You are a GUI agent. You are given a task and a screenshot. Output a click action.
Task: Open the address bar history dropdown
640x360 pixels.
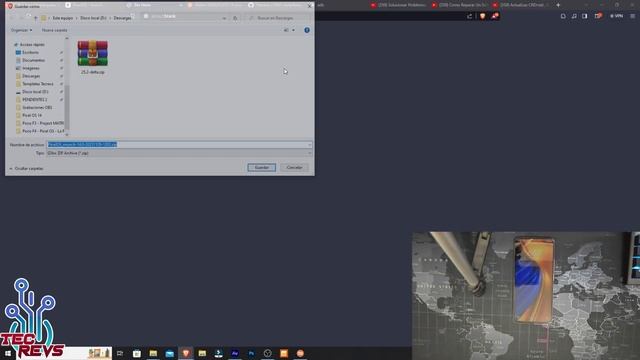click(x=224, y=18)
